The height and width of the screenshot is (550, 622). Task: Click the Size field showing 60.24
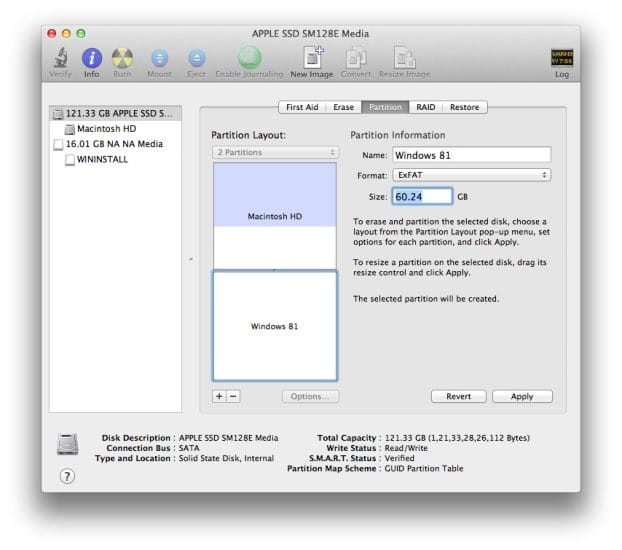point(422,196)
